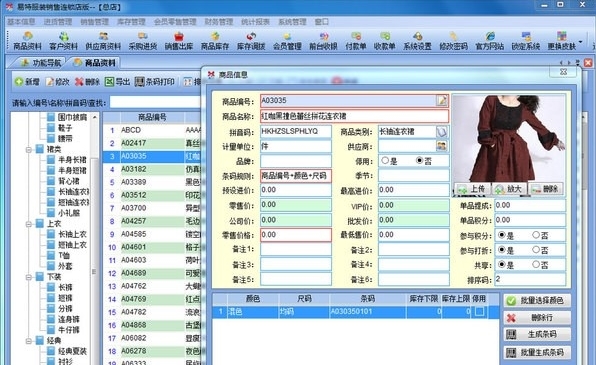Click 上传 image button
The height and width of the screenshot is (365, 596).
472,189
